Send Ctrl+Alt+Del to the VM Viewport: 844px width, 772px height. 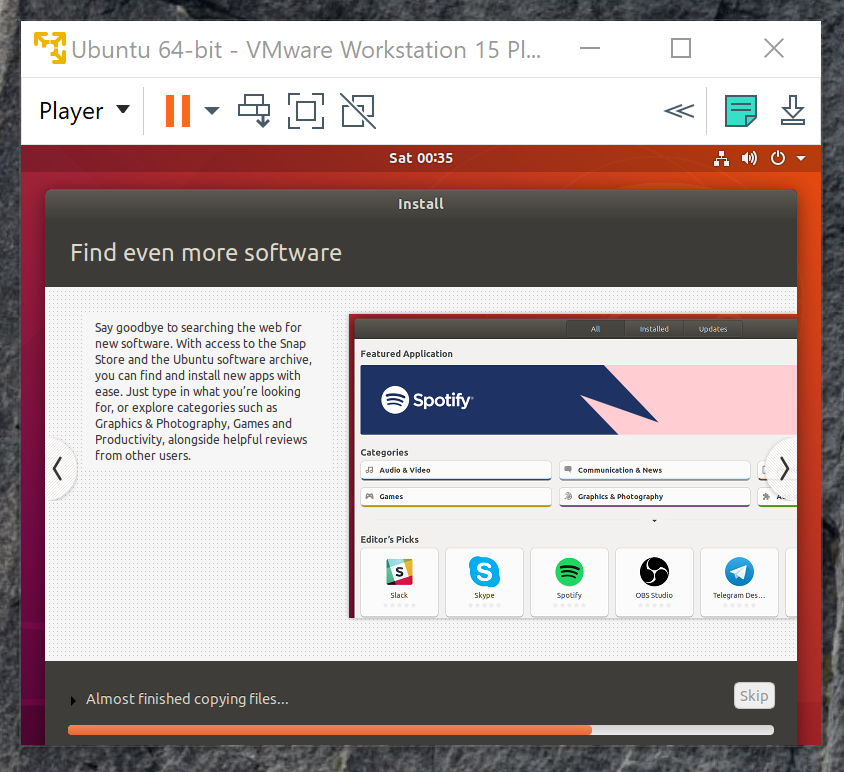click(x=254, y=111)
